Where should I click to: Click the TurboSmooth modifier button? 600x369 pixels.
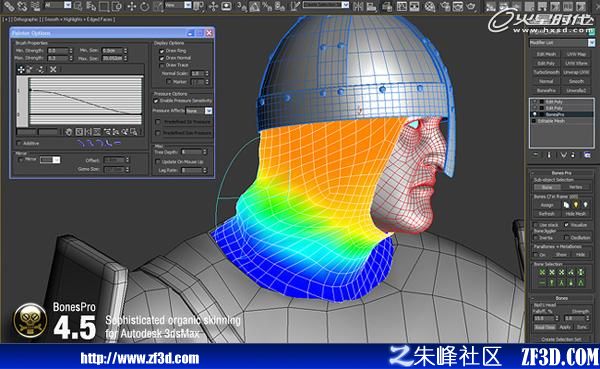546,72
